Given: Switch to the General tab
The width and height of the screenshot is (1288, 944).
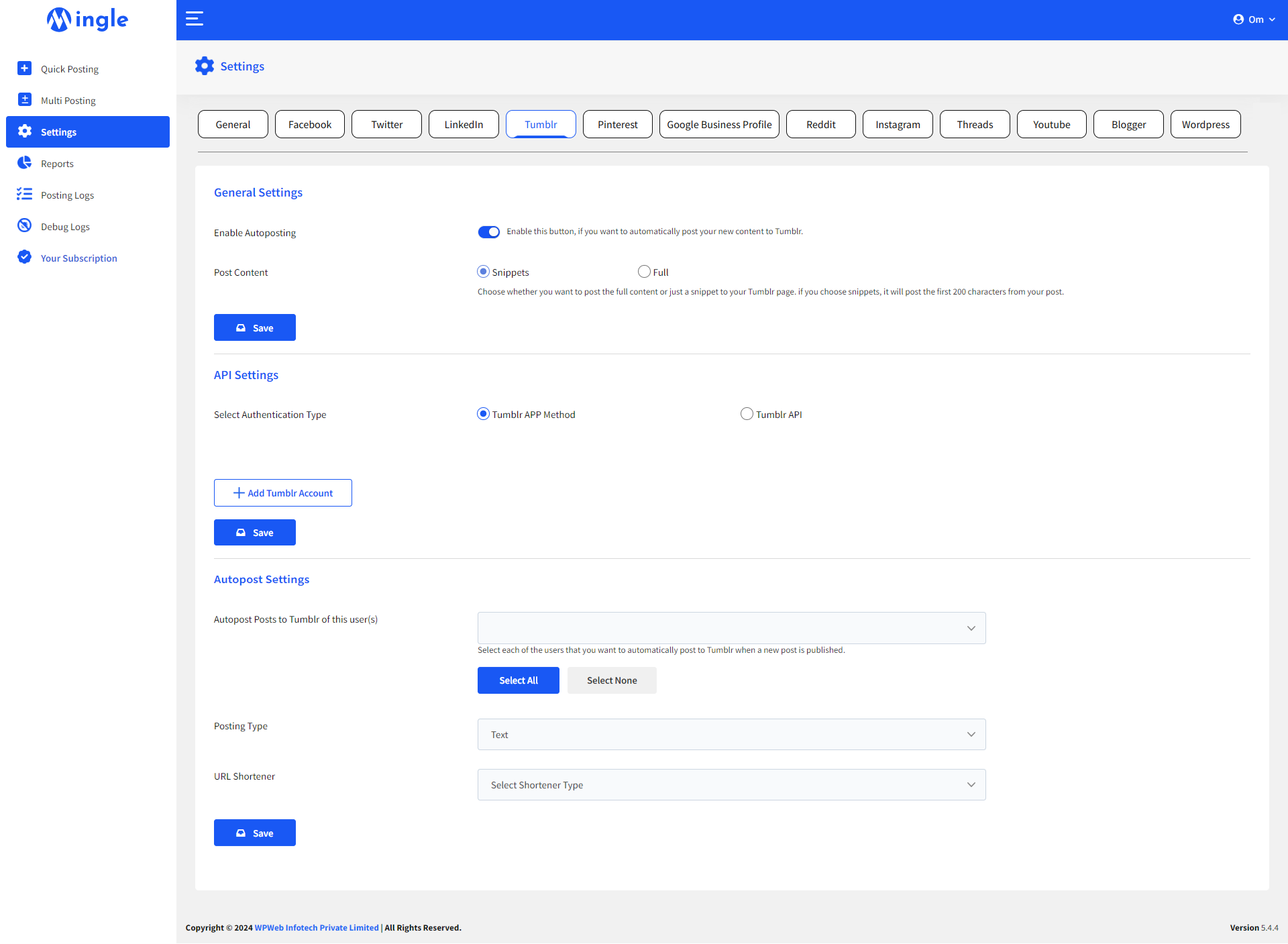Looking at the screenshot, I should pos(233,124).
